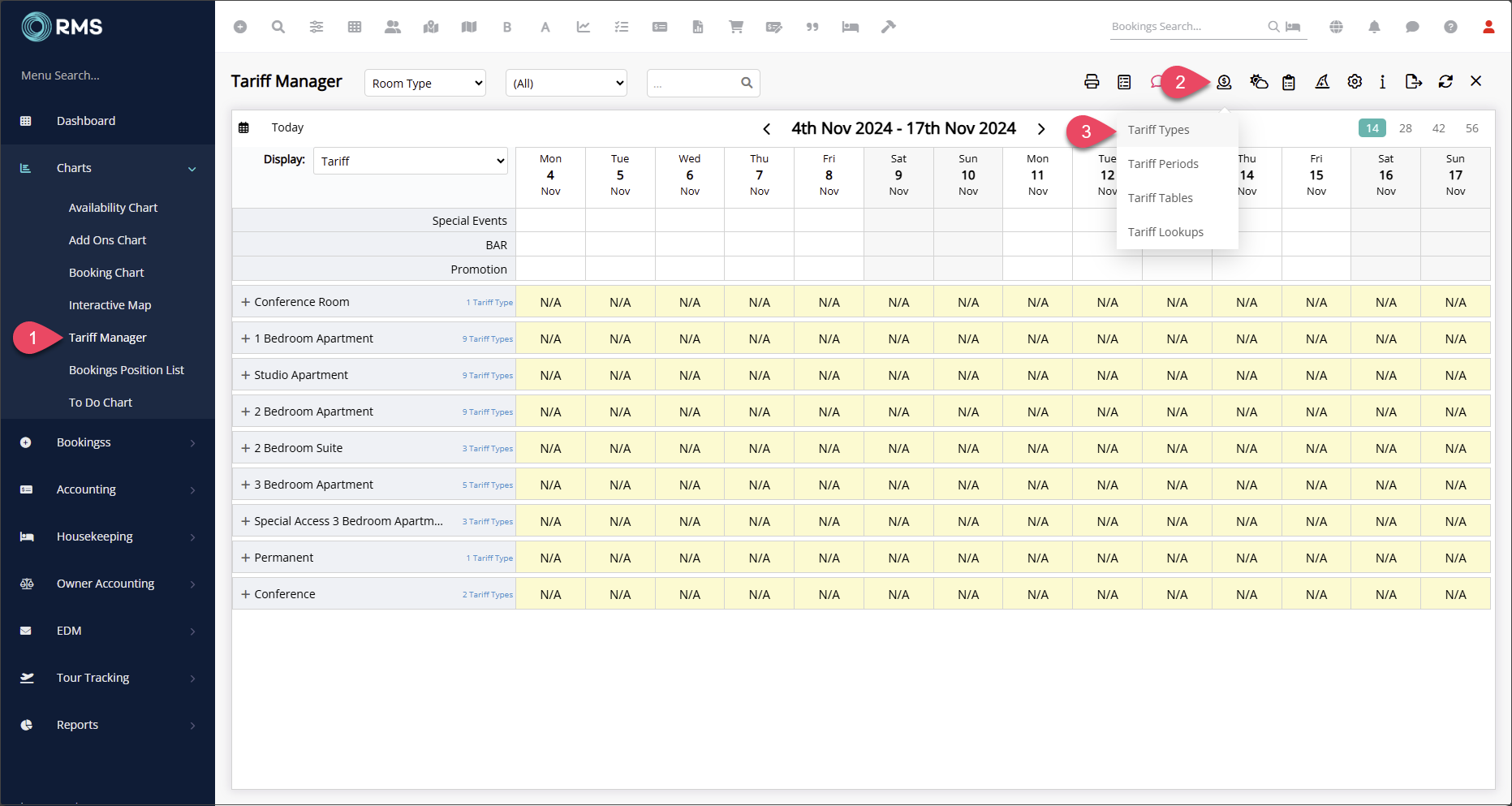1512x806 pixels.
Task: Click the building report icon in top toolbar
Action: point(698,27)
